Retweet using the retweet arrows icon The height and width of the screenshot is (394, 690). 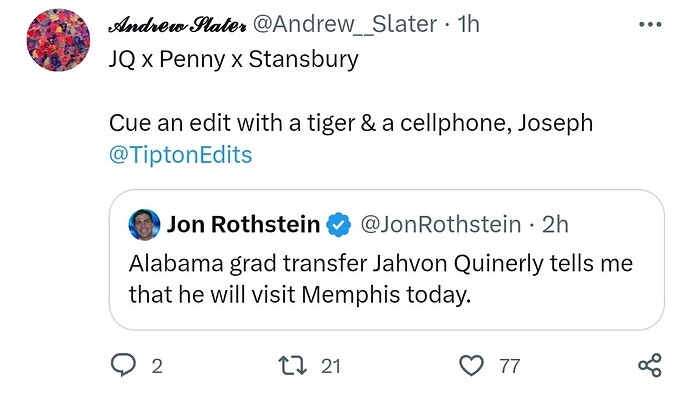[293, 366]
